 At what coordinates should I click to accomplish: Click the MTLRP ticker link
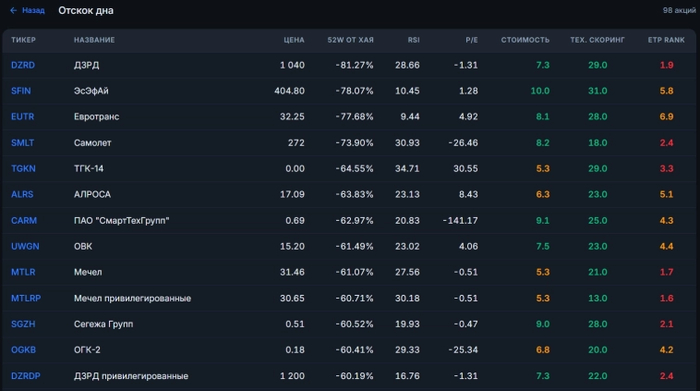(26, 298)
